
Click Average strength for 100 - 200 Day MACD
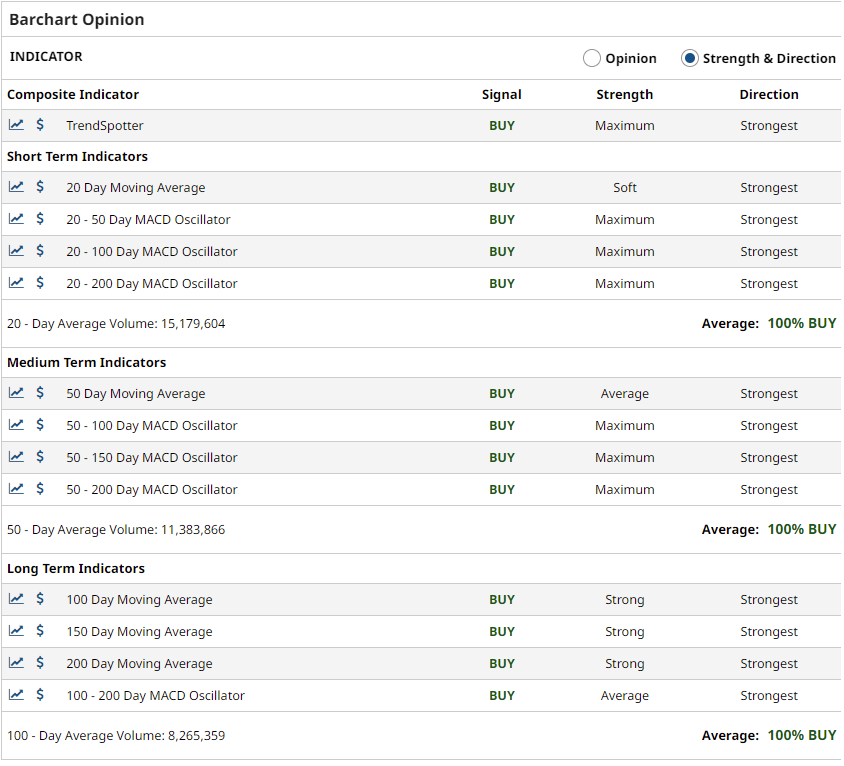624,696
